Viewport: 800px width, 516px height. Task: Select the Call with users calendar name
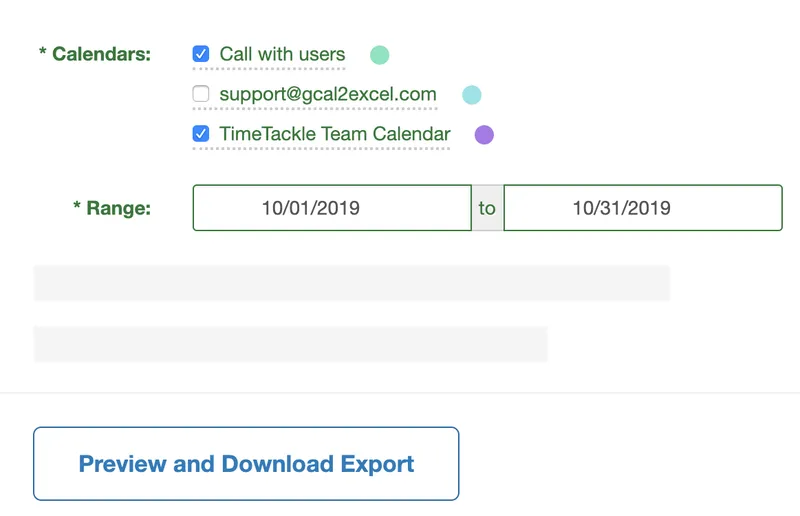(x=282, y=54)
